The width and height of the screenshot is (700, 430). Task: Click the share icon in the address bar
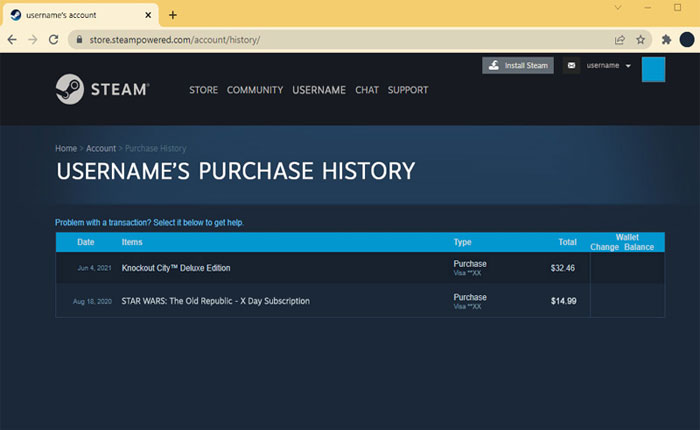(x=620, y=40)
